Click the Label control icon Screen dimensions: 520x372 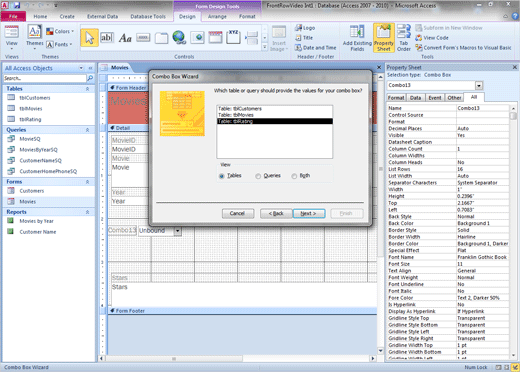click(x=125, y=38)
